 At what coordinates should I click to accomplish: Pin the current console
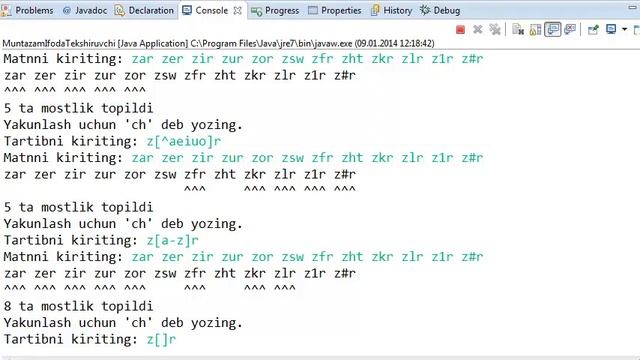(593, 29)
